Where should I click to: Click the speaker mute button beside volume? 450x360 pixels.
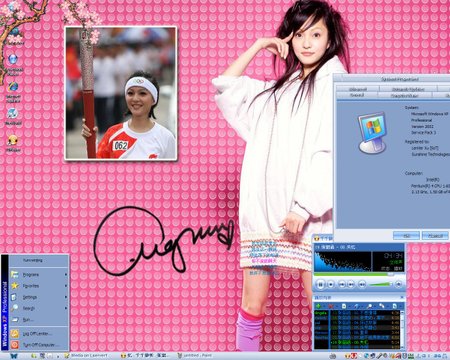pyautogui.click(x=362, y=284)
